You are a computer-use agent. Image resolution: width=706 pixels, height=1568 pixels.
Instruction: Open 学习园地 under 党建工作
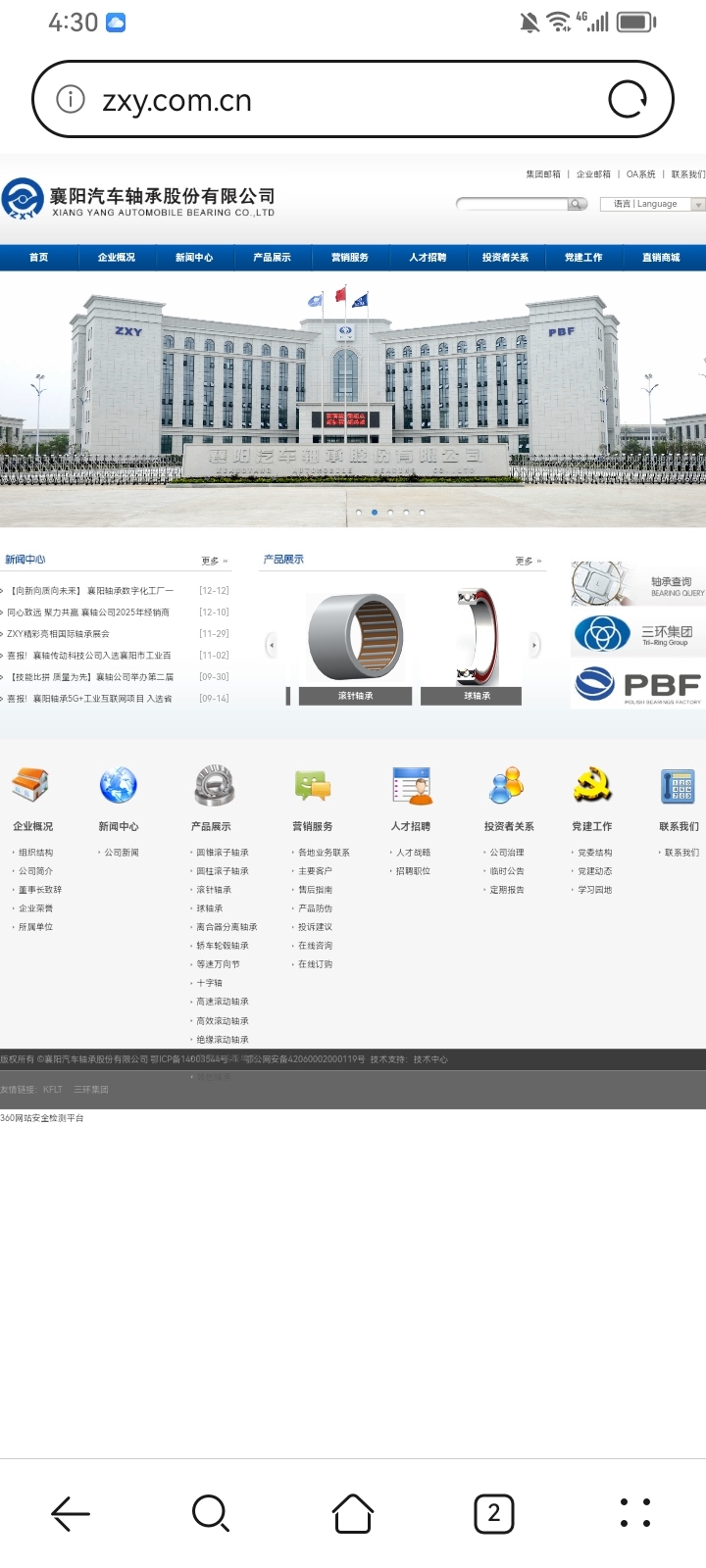[x=594, y=890]
